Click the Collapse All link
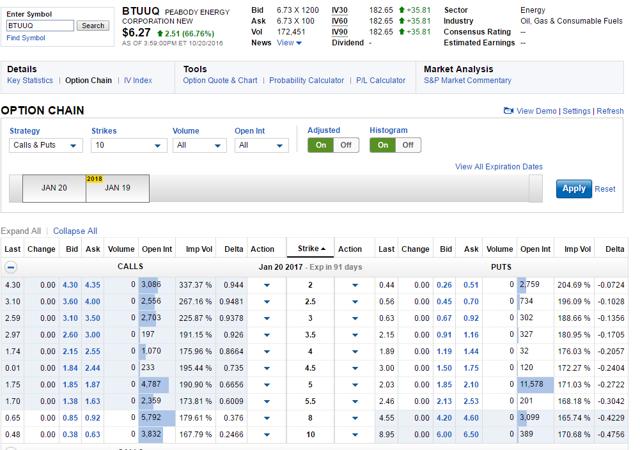The image size is (640, 450). click(75, 231)
